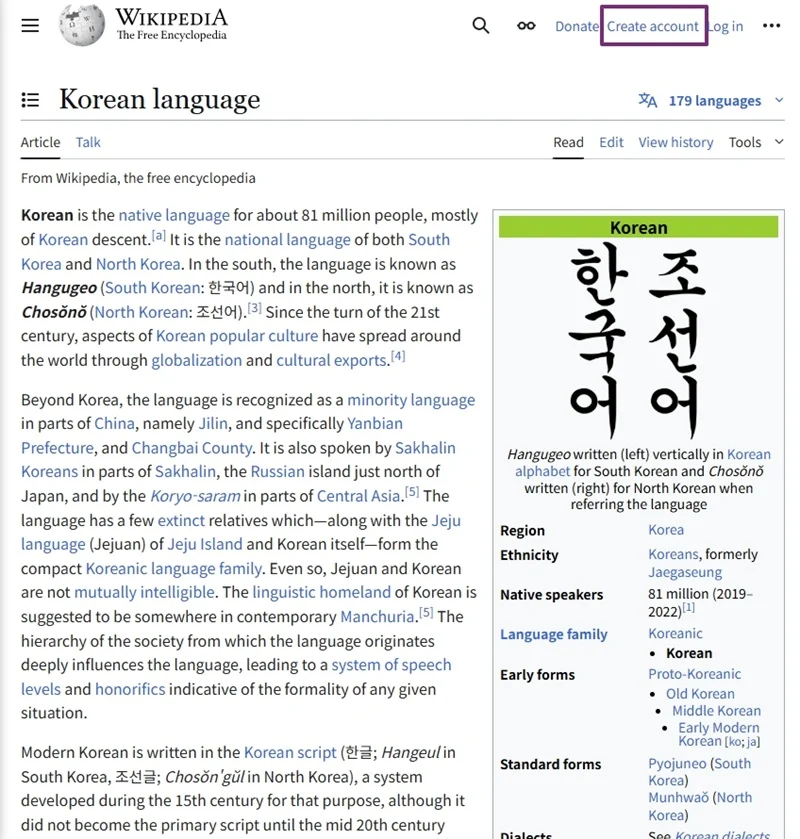
Task: Select the Edit tab
Action: pyautogui.click(x=611, y=142)
